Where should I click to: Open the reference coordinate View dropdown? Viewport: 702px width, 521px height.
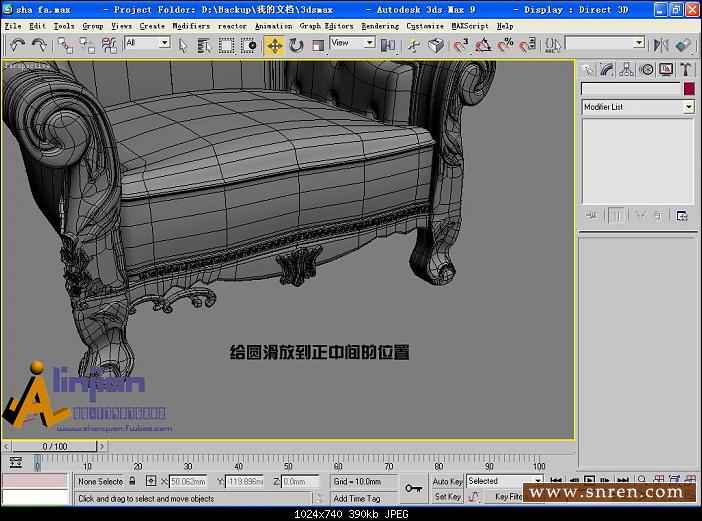[352, 43]
